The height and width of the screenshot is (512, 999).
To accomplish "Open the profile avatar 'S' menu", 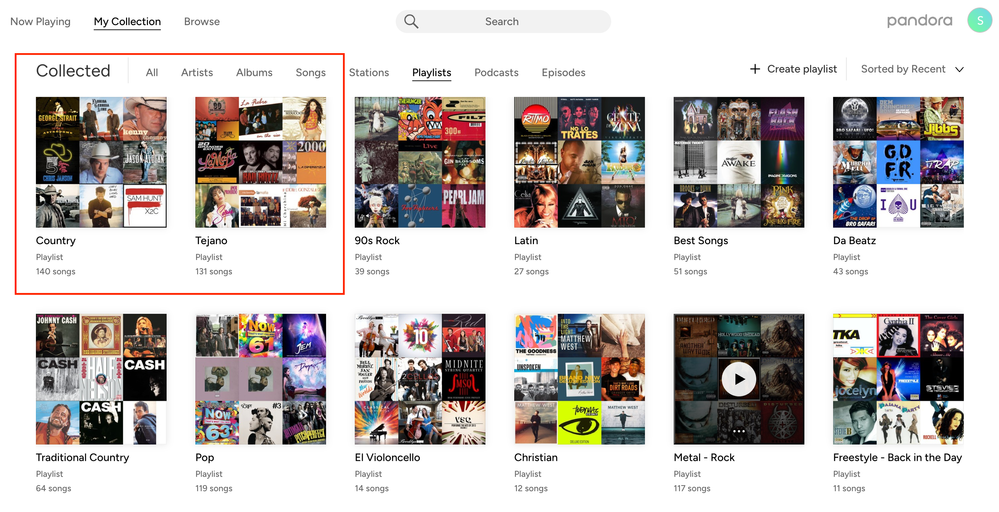I will [979, 20].
